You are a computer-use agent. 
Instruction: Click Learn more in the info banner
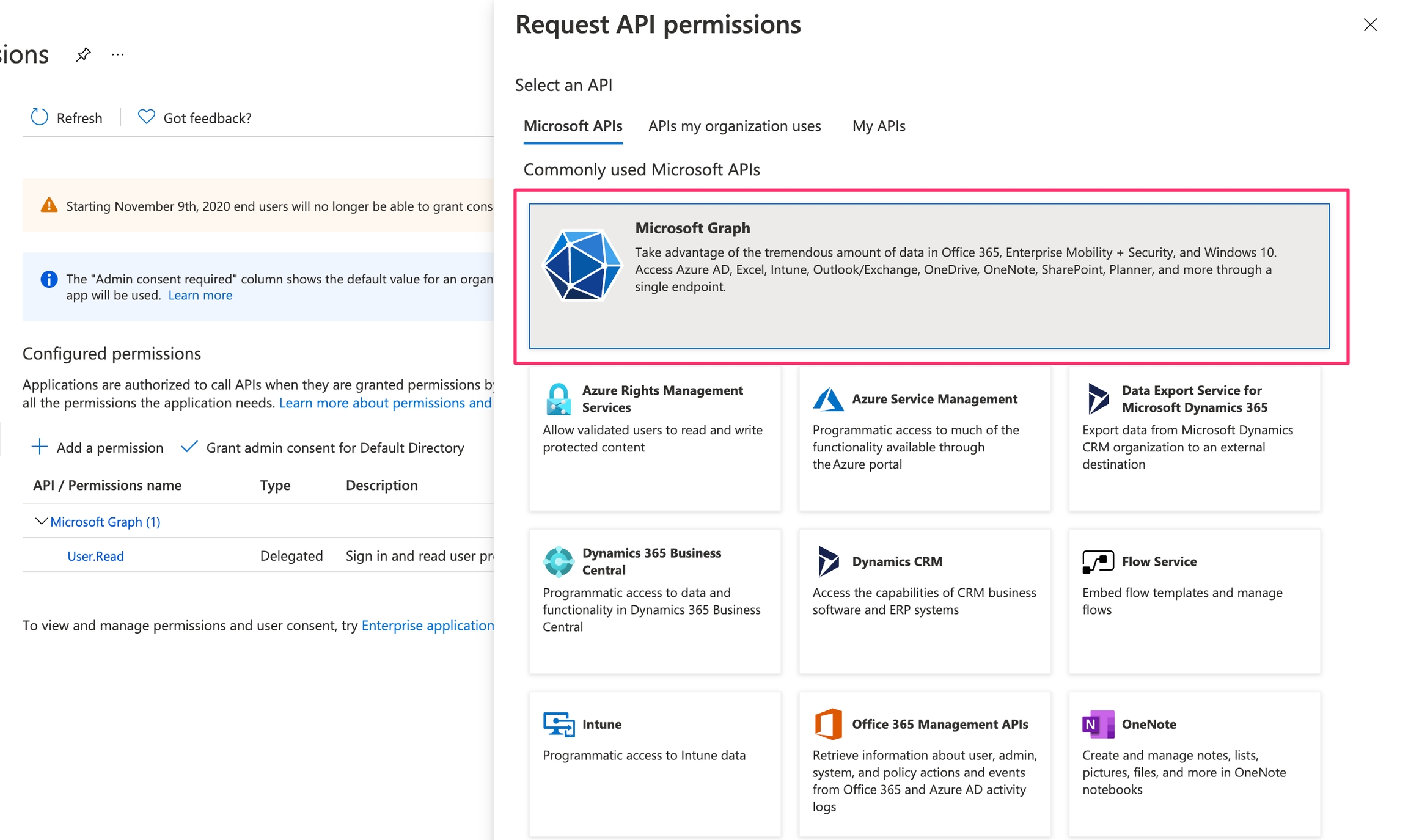click(x=200, y=295)
